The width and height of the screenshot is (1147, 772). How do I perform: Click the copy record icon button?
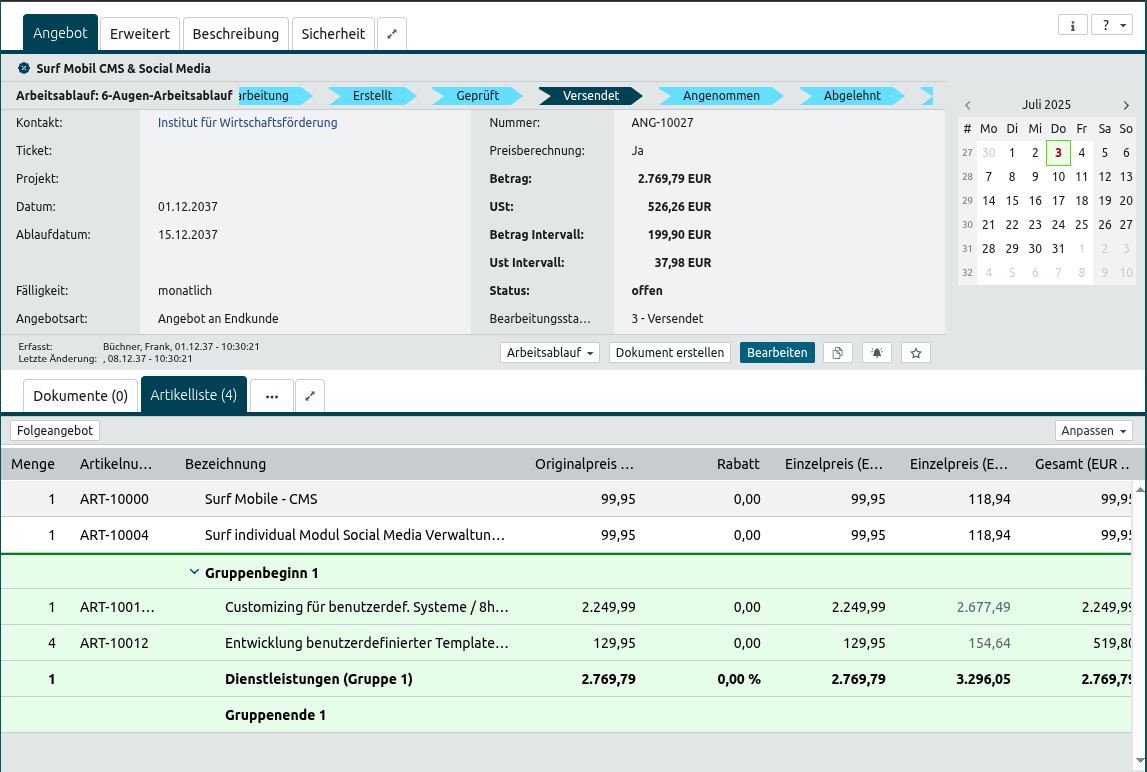pyautogui.click(x=838, y=353)
